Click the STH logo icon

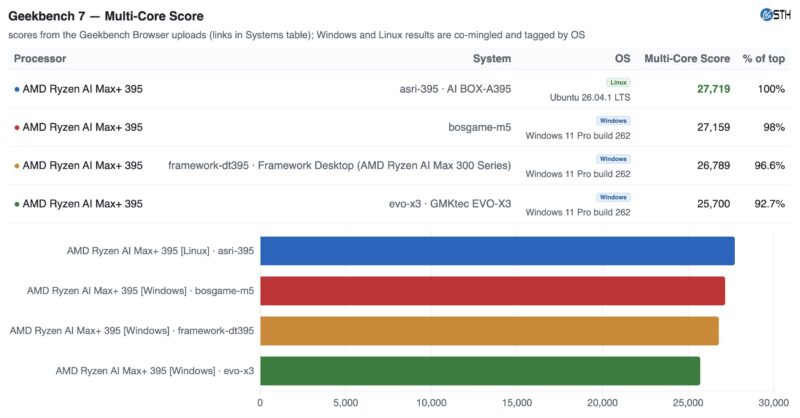775,15
